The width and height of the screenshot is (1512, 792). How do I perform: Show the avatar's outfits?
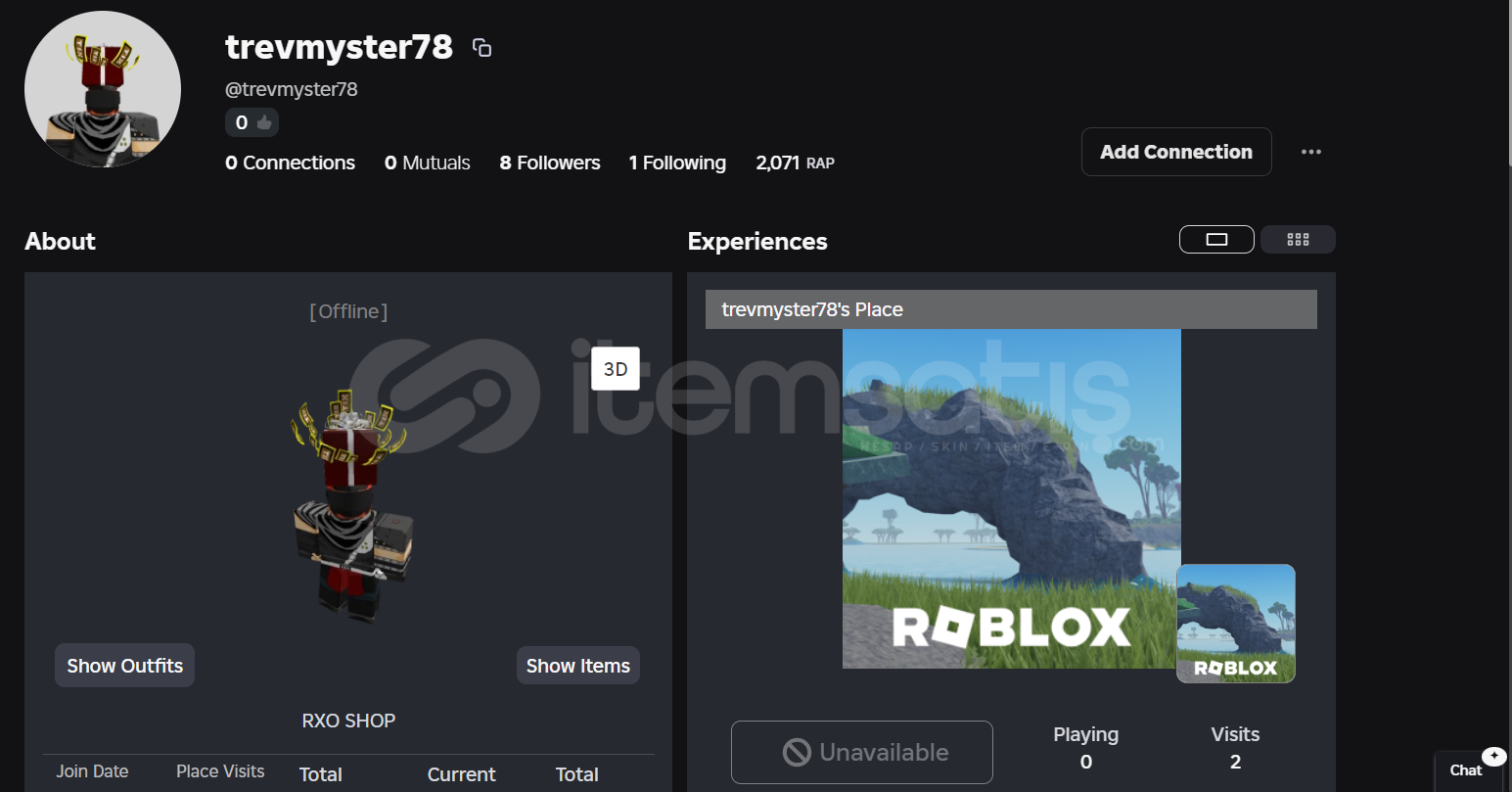point(124,666)
